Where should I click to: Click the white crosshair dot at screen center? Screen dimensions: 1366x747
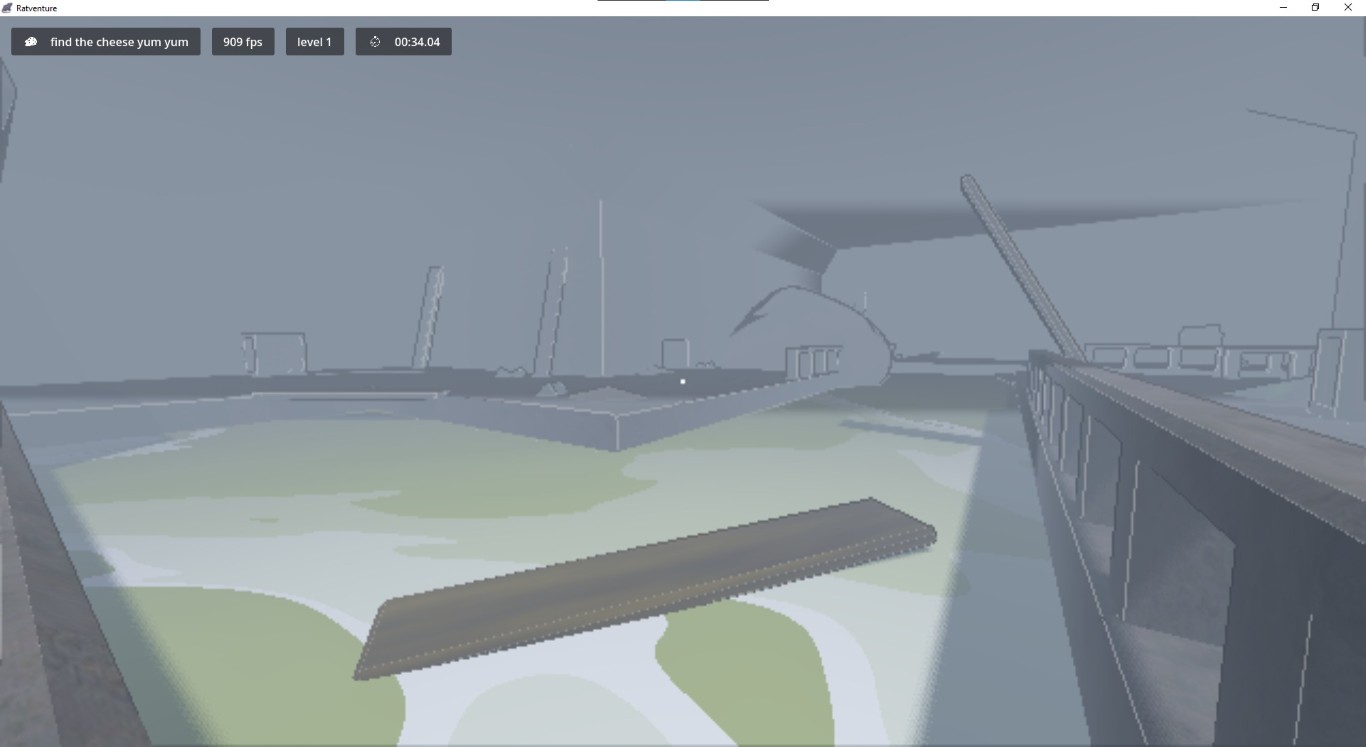683,381
